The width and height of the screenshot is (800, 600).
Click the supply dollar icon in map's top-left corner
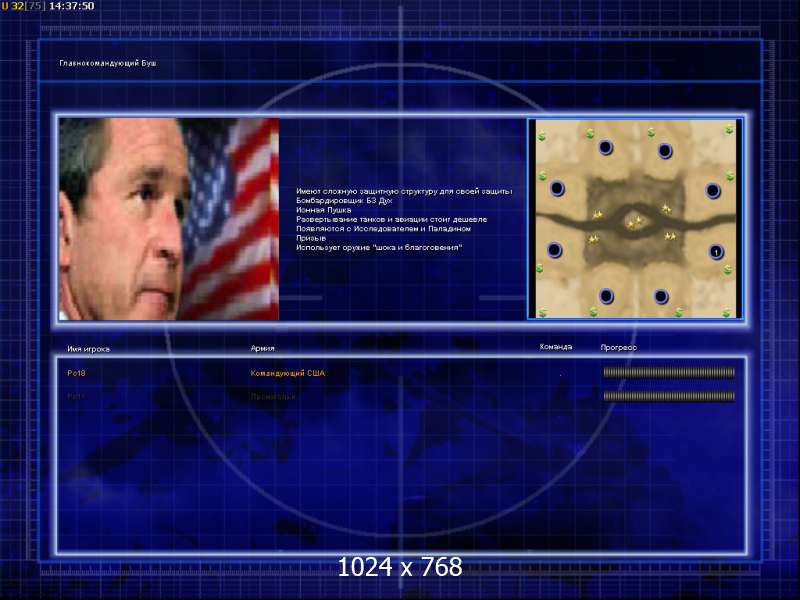[541, 136]
